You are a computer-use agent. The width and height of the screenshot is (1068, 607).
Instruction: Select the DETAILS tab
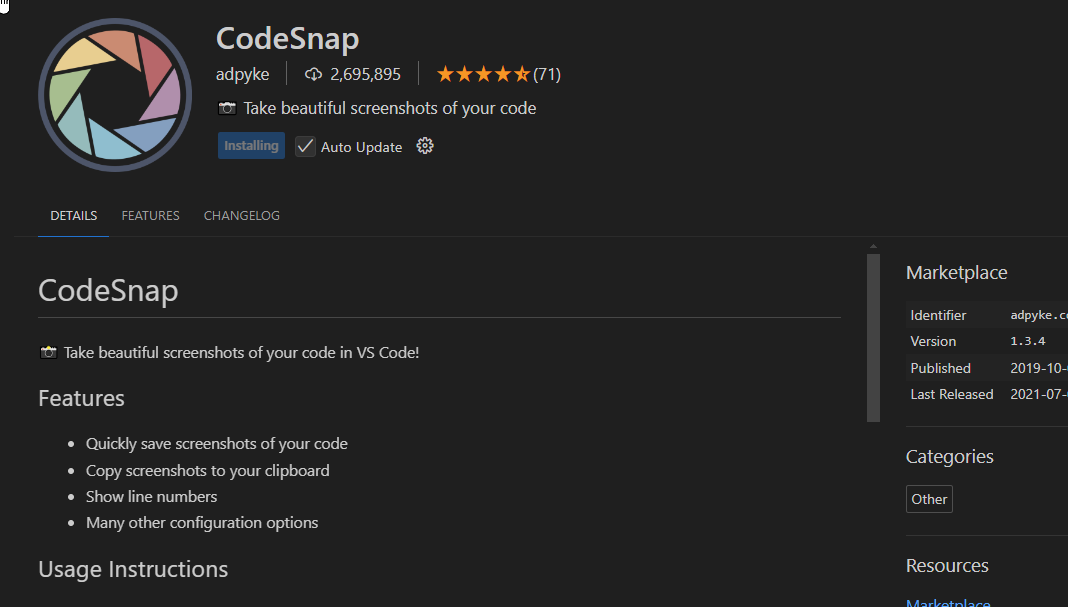click(x=74, y=216)
